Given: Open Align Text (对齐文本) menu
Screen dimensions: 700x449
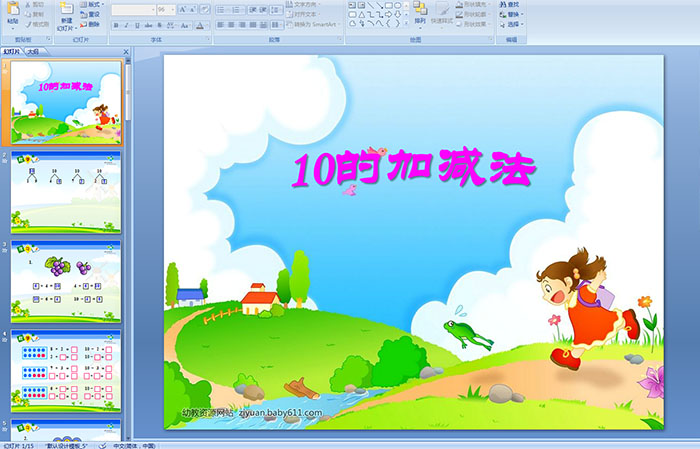Looking at the screenshot, I should click(304, 14).
